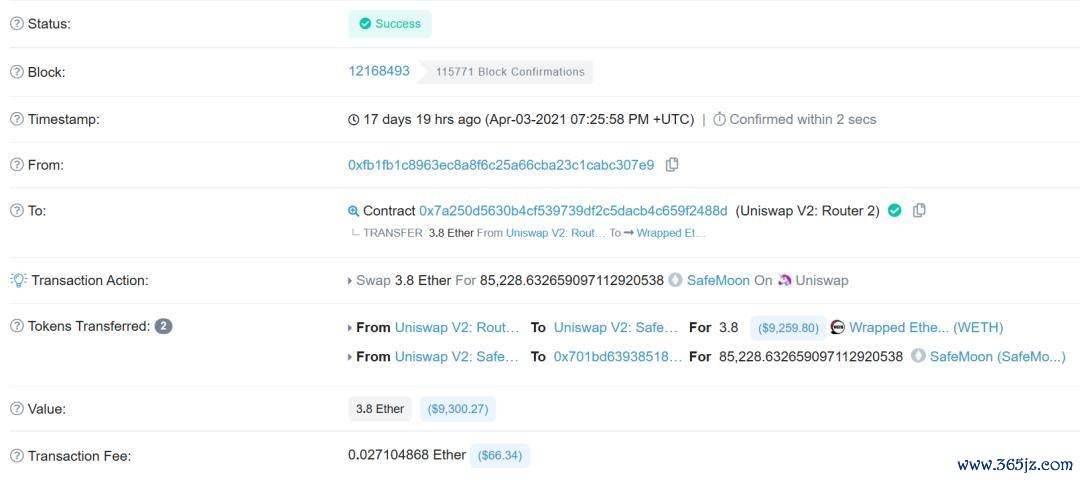Click the help icon beside Transaction Fee
The height and width of the screenshot is (480, 1080).
click(17, 456)
